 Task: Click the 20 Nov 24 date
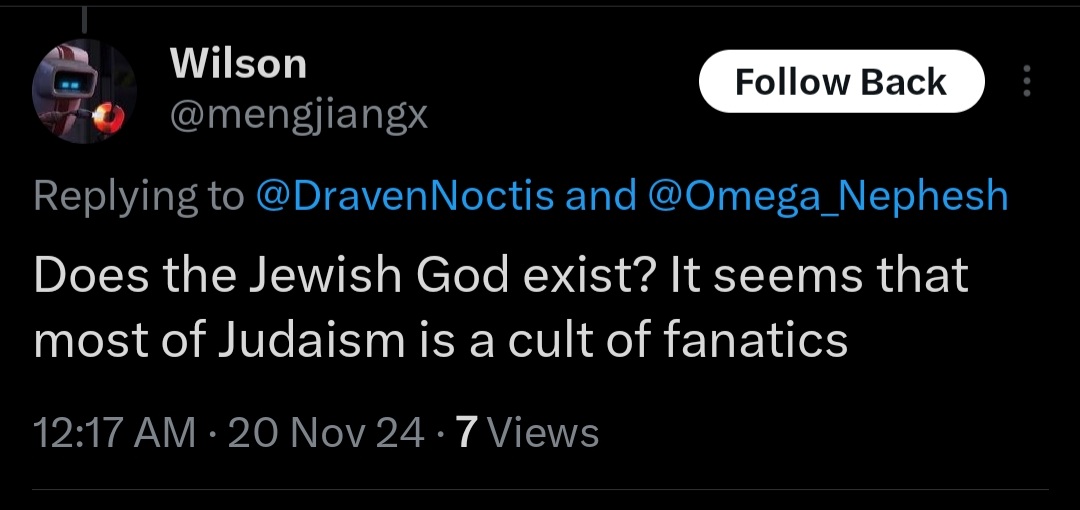click(x=326, y=433)
